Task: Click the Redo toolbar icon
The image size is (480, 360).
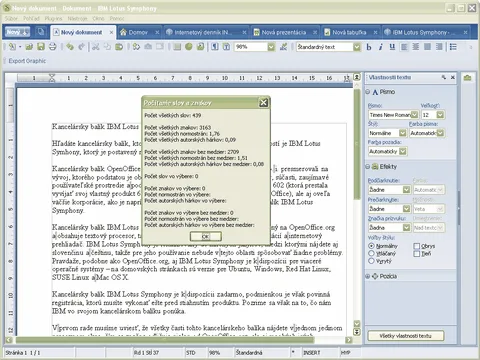Action: click(81, 47)
